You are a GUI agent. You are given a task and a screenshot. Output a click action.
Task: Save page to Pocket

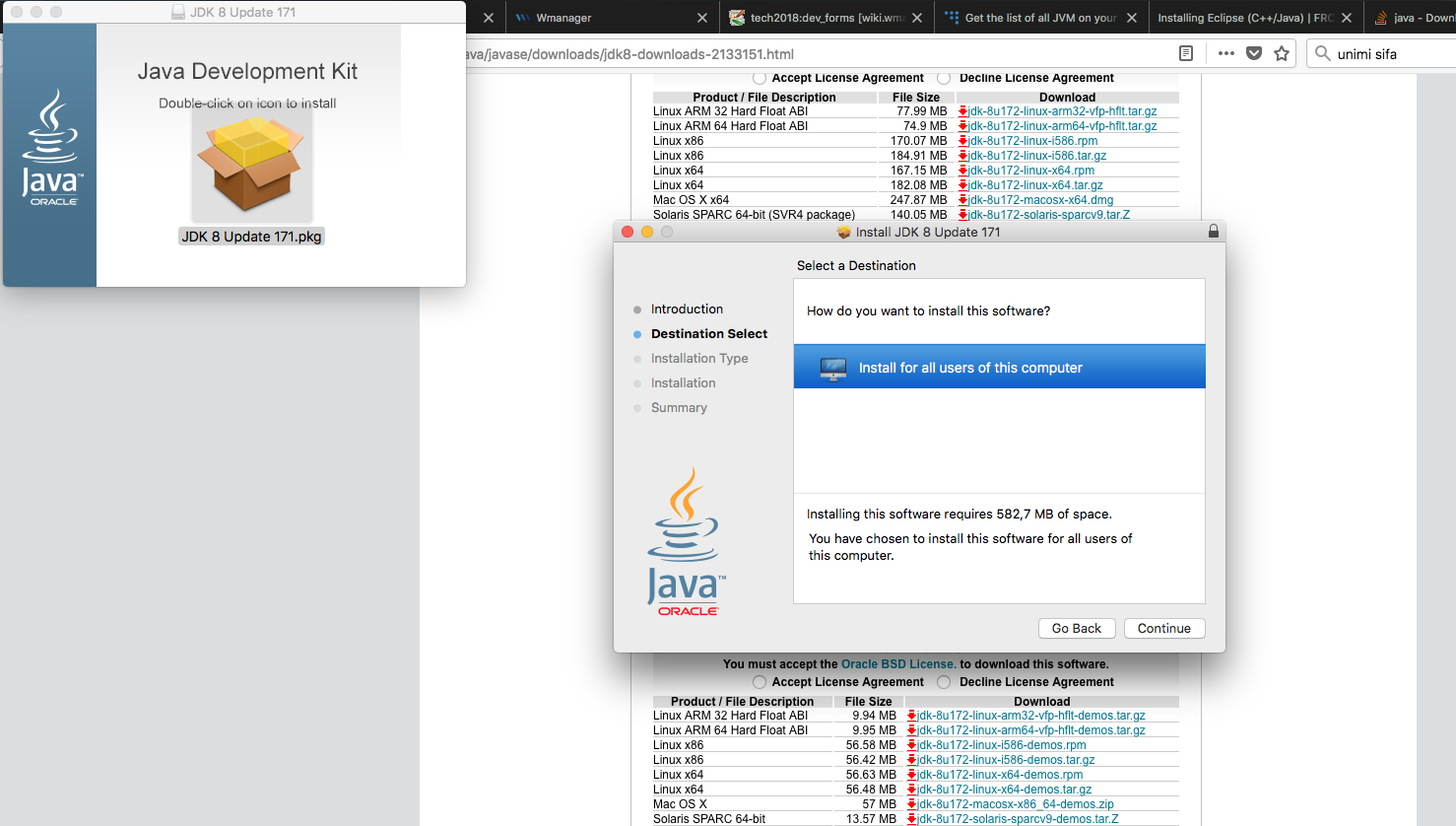point(1254,53)
